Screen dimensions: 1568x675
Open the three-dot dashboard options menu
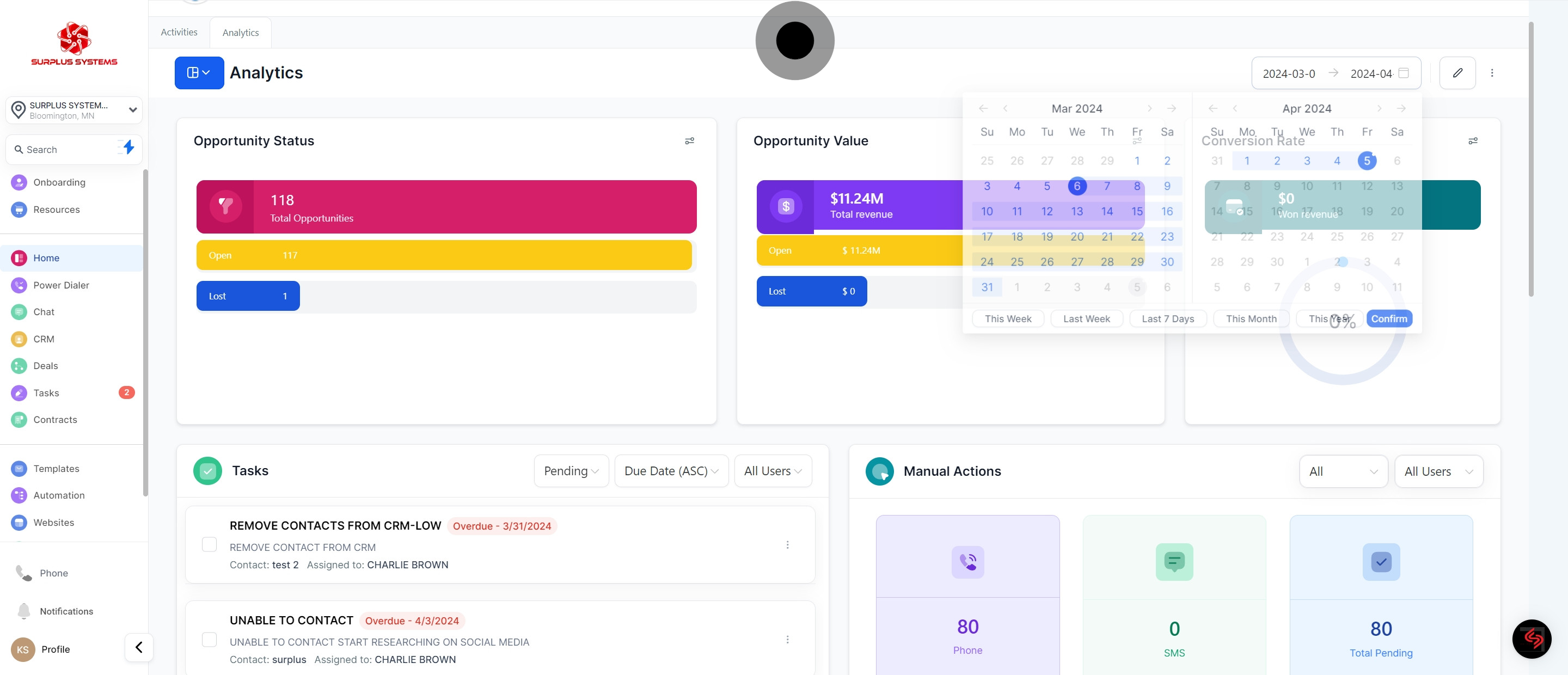pyautogui.click(x=1492, y=73)
